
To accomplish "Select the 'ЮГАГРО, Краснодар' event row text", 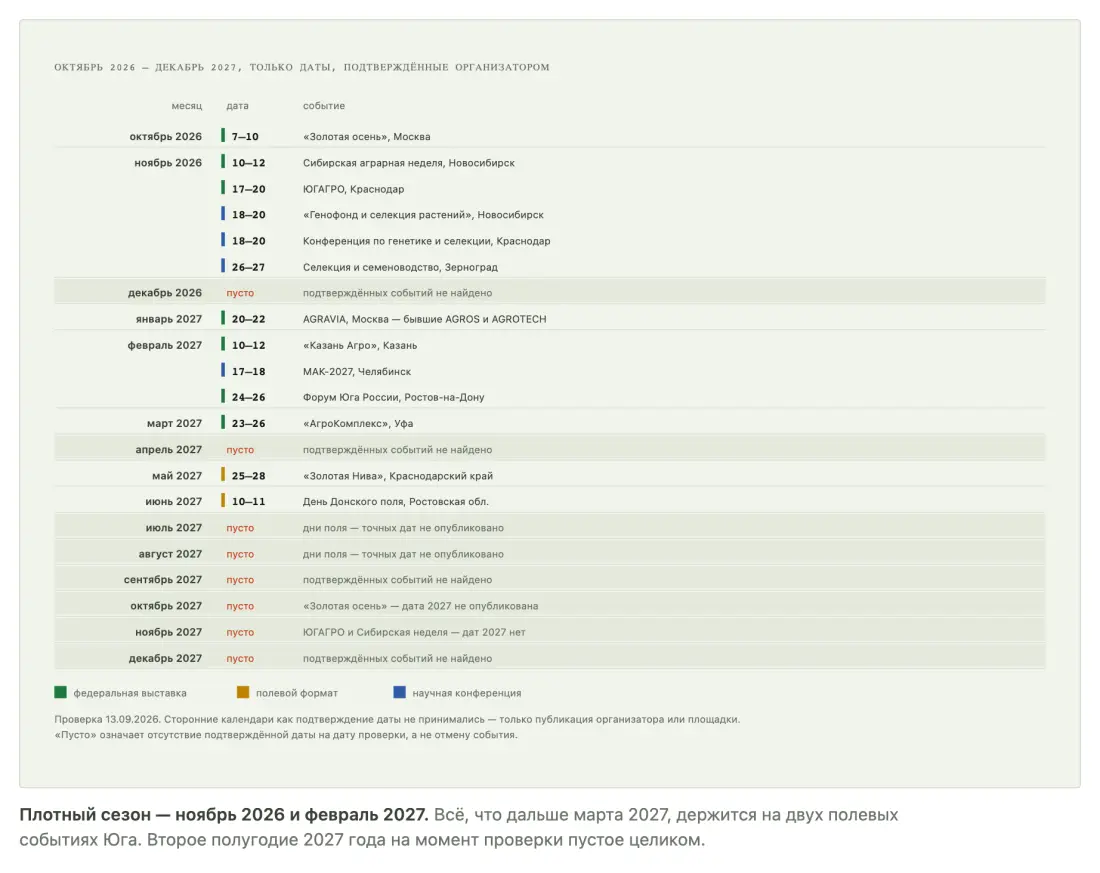I will coord(353,189).
